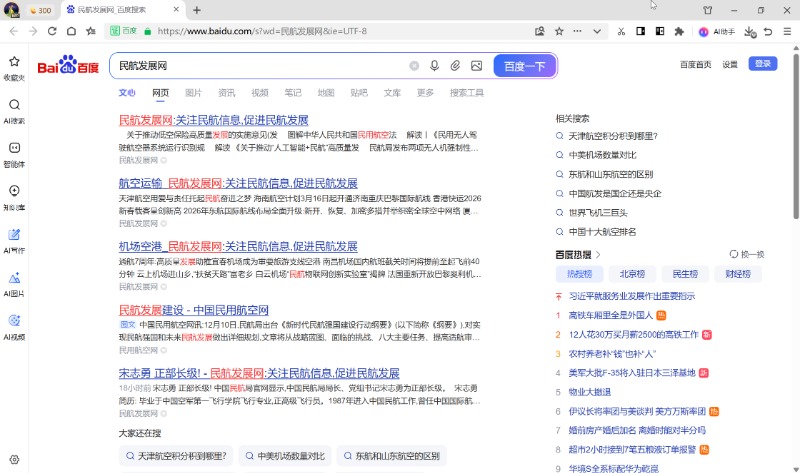The image size is (800, 473).
Task: Open the 搜索工具 filter options
Action: coord(466,93)
